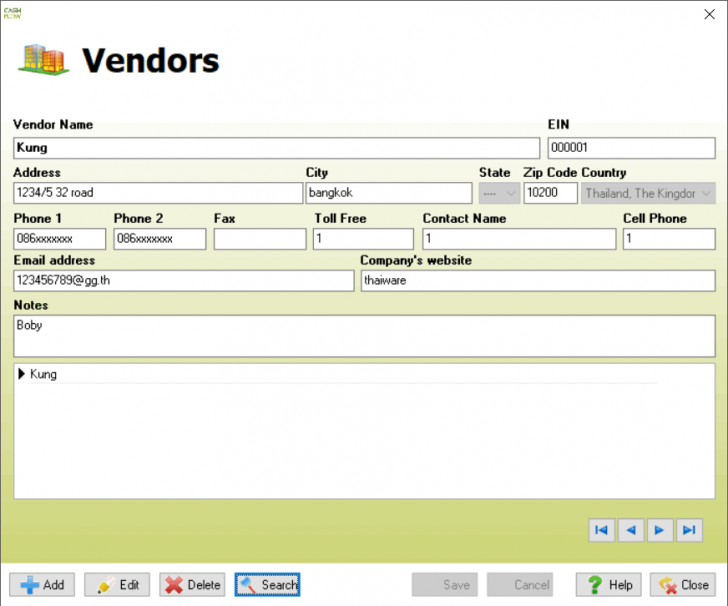The image size is (728, 606).
Task: Select the Kung entry in the vendor list
Action: [x=43, y=374]
